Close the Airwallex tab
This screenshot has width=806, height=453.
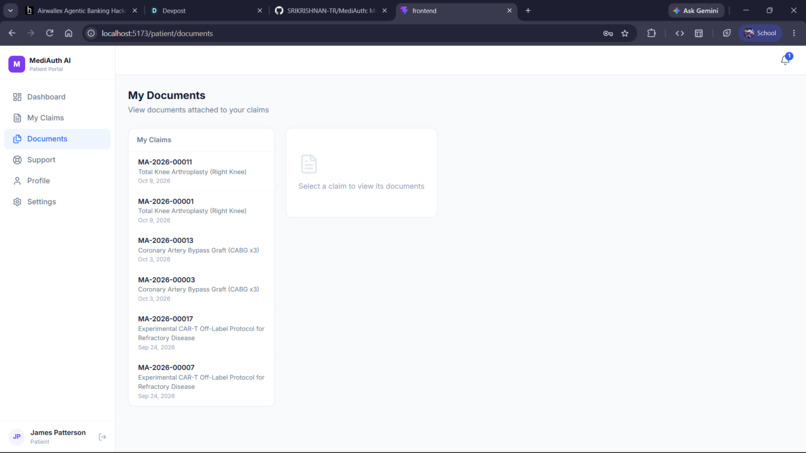[135, 10]
